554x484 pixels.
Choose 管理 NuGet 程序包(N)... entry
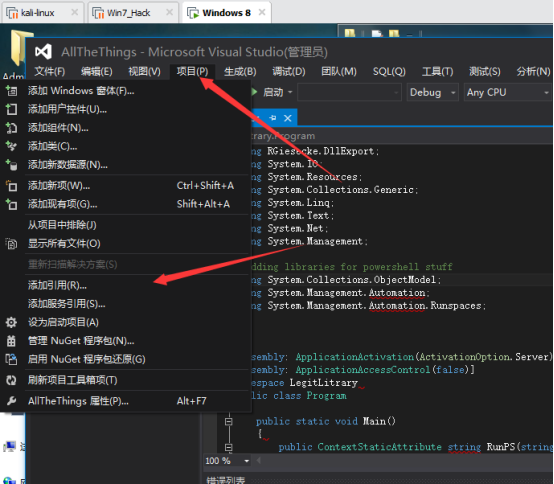click(x=125, y=341)
